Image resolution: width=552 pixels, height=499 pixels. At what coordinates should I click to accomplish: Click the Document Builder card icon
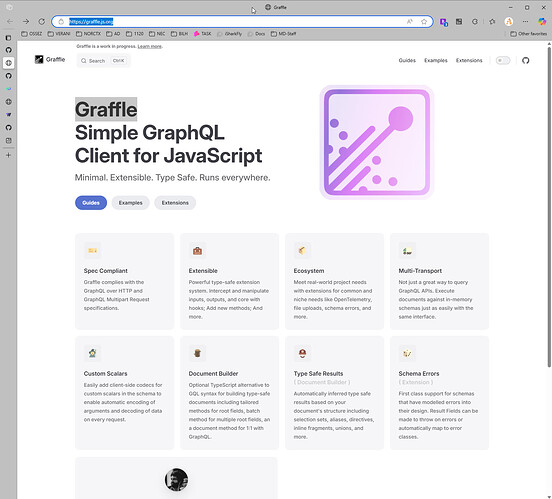197,353
